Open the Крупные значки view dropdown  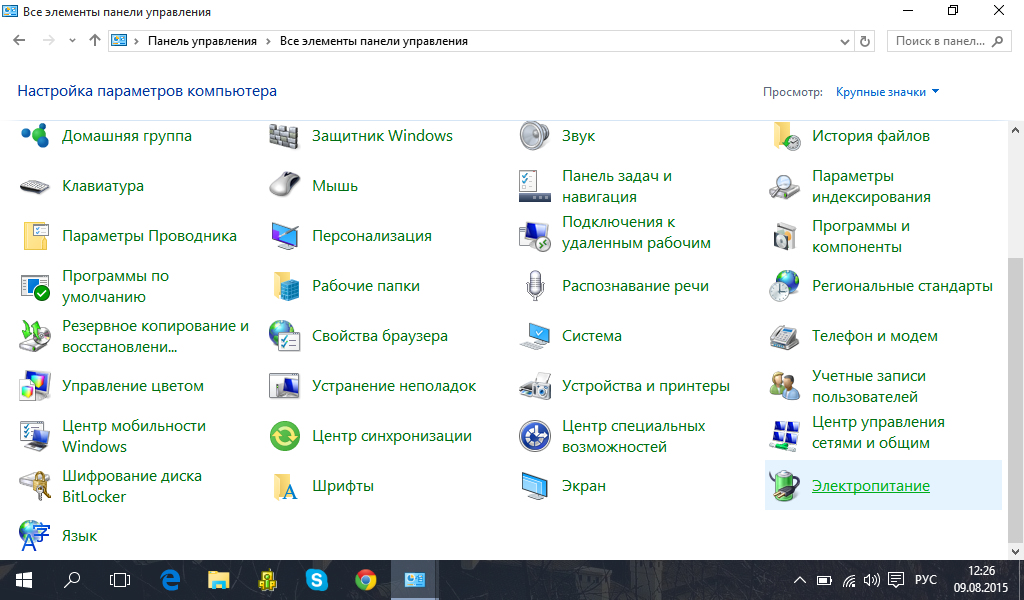click(888, 92)
